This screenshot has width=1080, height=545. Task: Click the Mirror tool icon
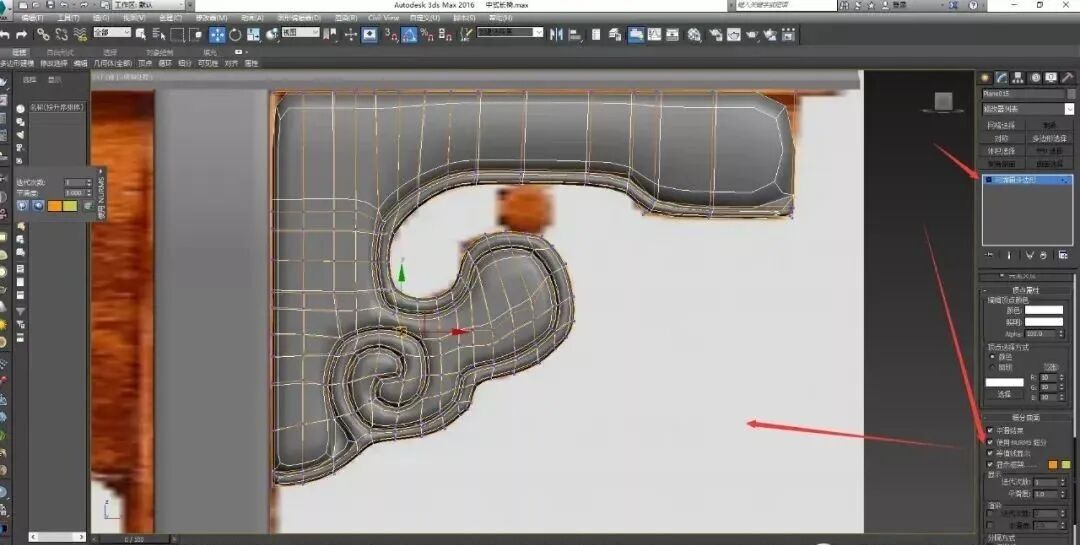pos(557,34)
